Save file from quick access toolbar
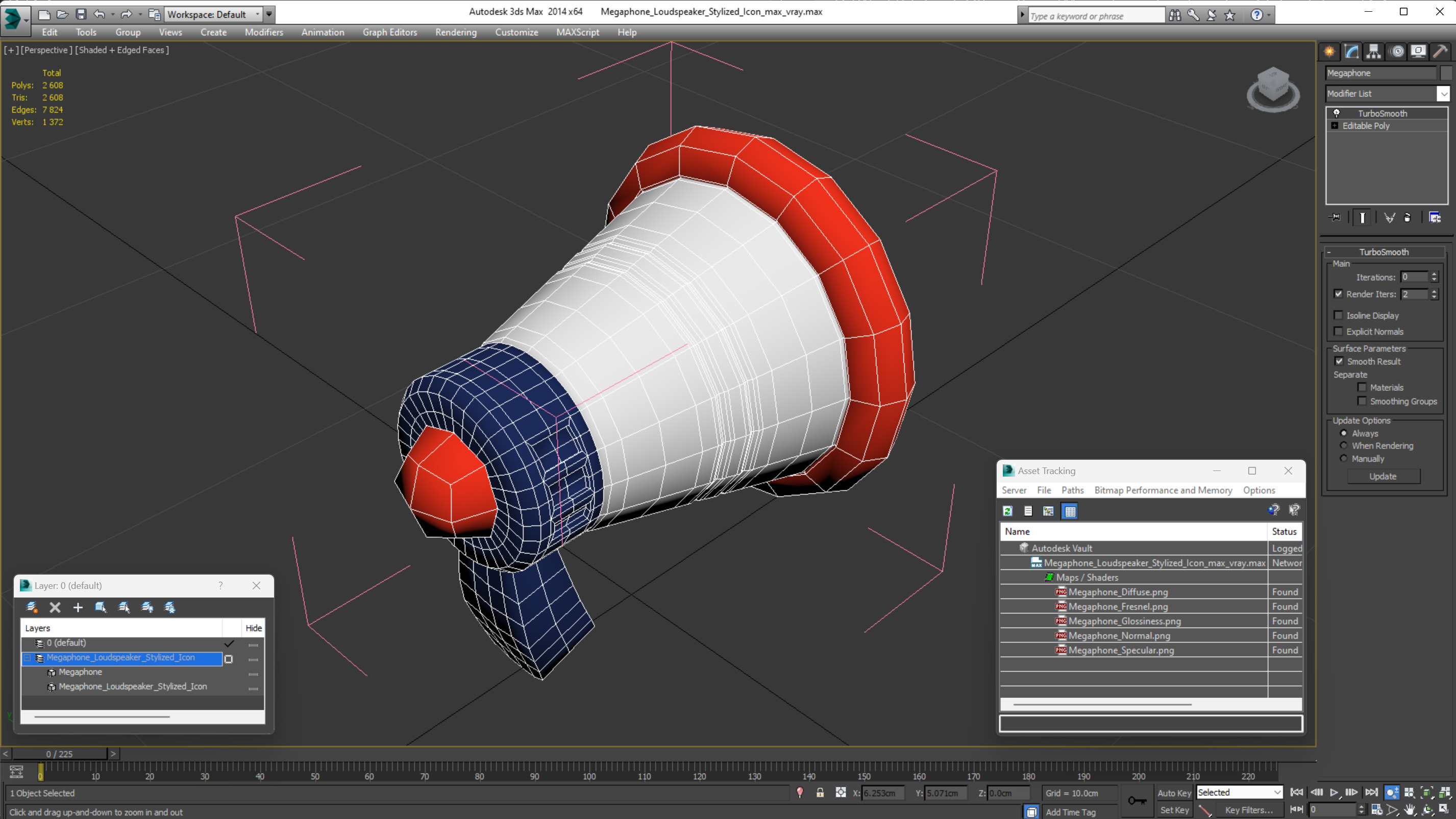1456x819 pixels. 81,14
